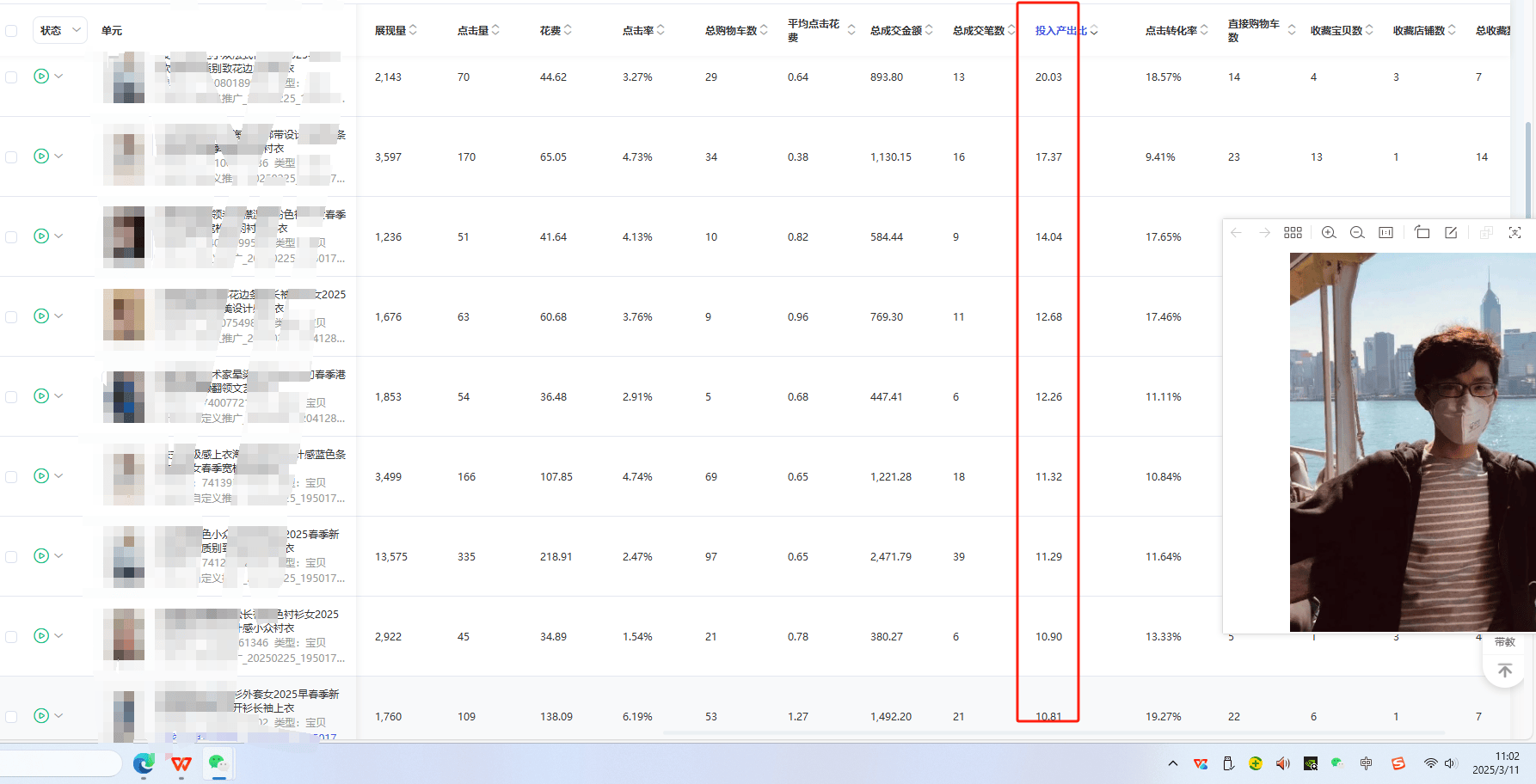Click the zoom in magnifier icon

point(1329,233)
